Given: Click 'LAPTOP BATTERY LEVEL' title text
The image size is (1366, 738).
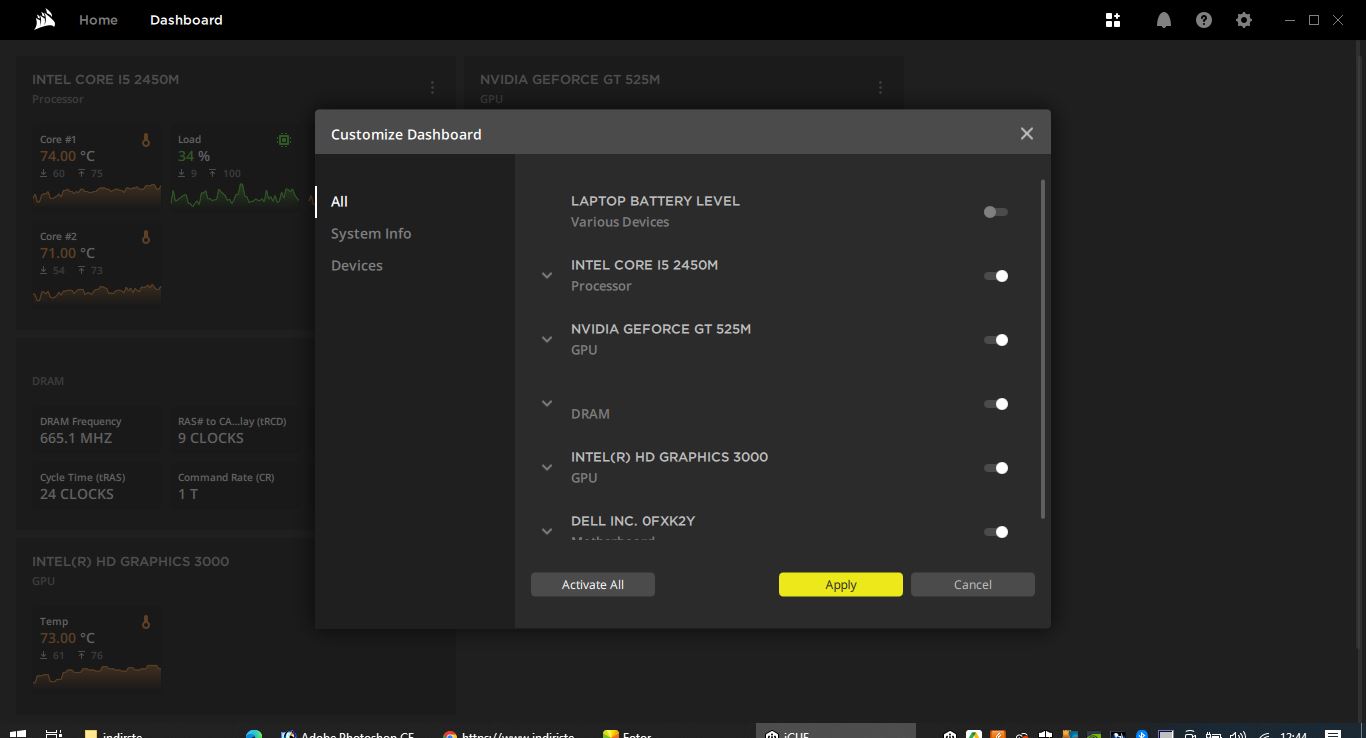Looking at the screenshot, I should point(655,201).
